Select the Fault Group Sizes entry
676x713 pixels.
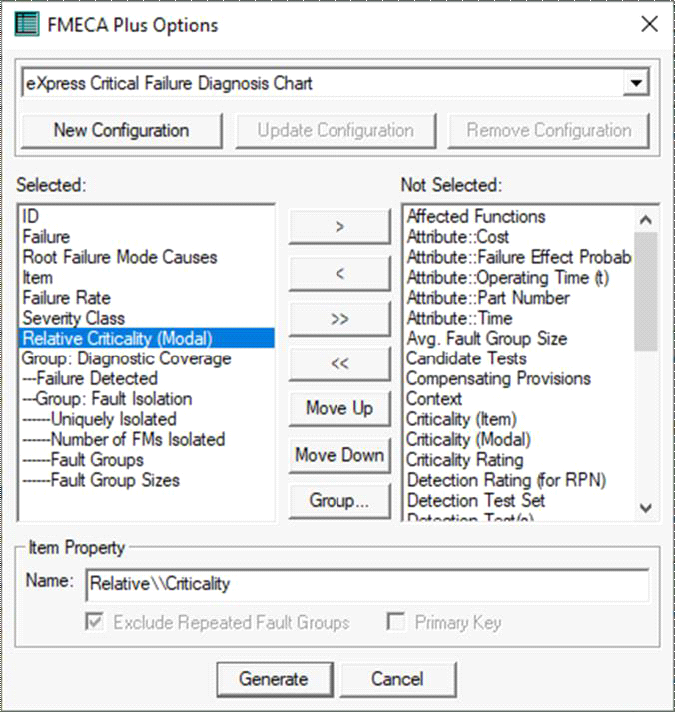pyautogui.click(x=146, y=480)
